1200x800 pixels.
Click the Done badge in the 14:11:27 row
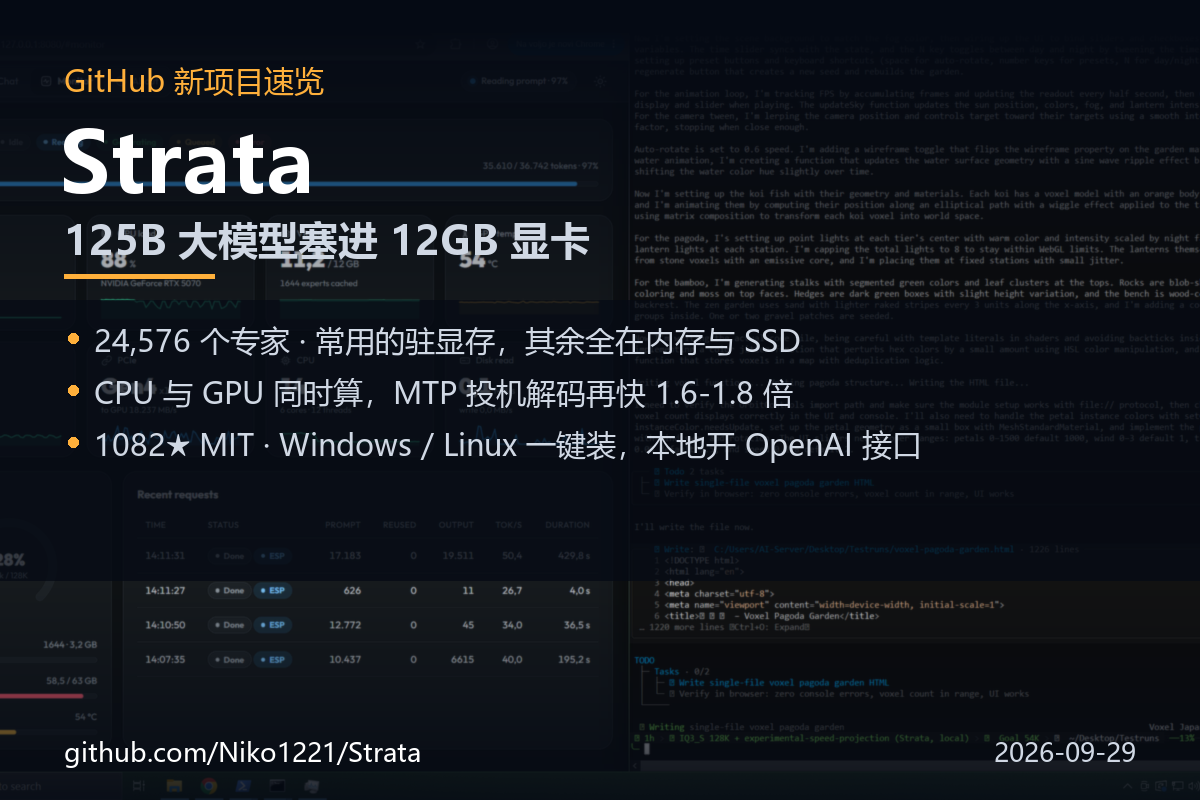[228, 590]
